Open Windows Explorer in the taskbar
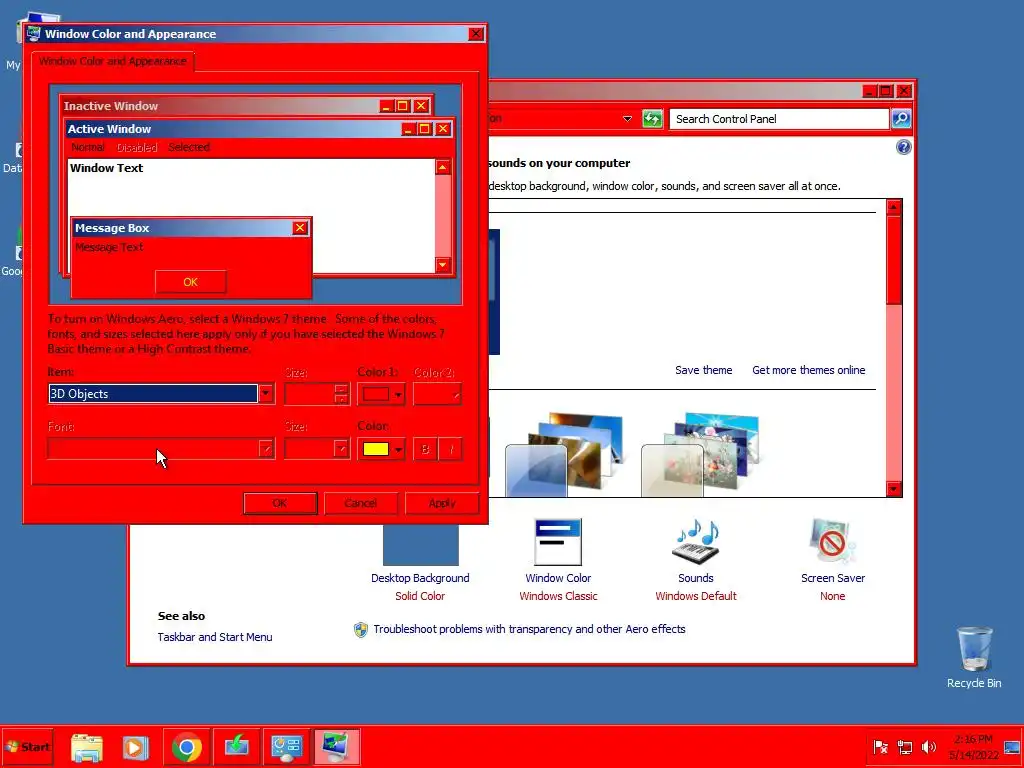This screenshot has width=1024, height=768. tap(87, 747)
